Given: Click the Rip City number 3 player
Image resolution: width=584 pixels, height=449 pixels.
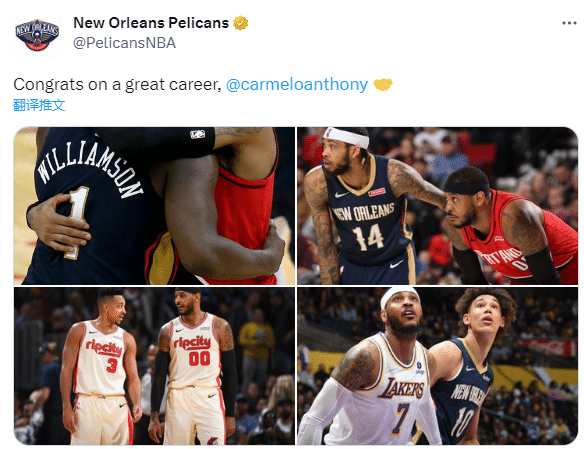Looking at the screenshot, I should 101,367.
